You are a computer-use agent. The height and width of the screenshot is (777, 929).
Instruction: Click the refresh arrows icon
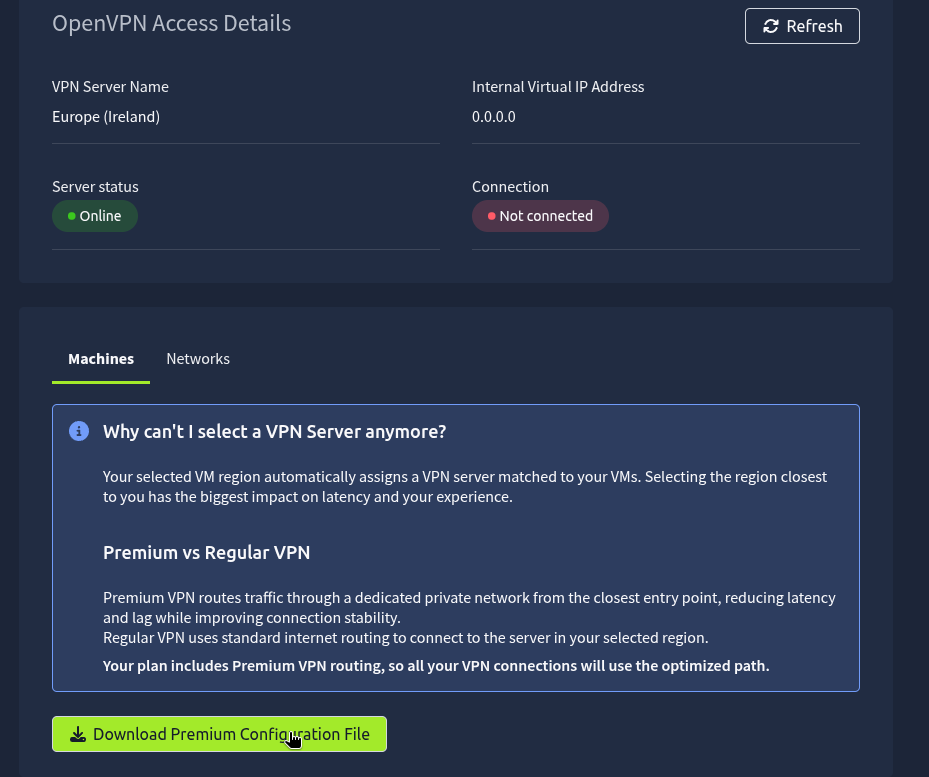tap(771, 26)
